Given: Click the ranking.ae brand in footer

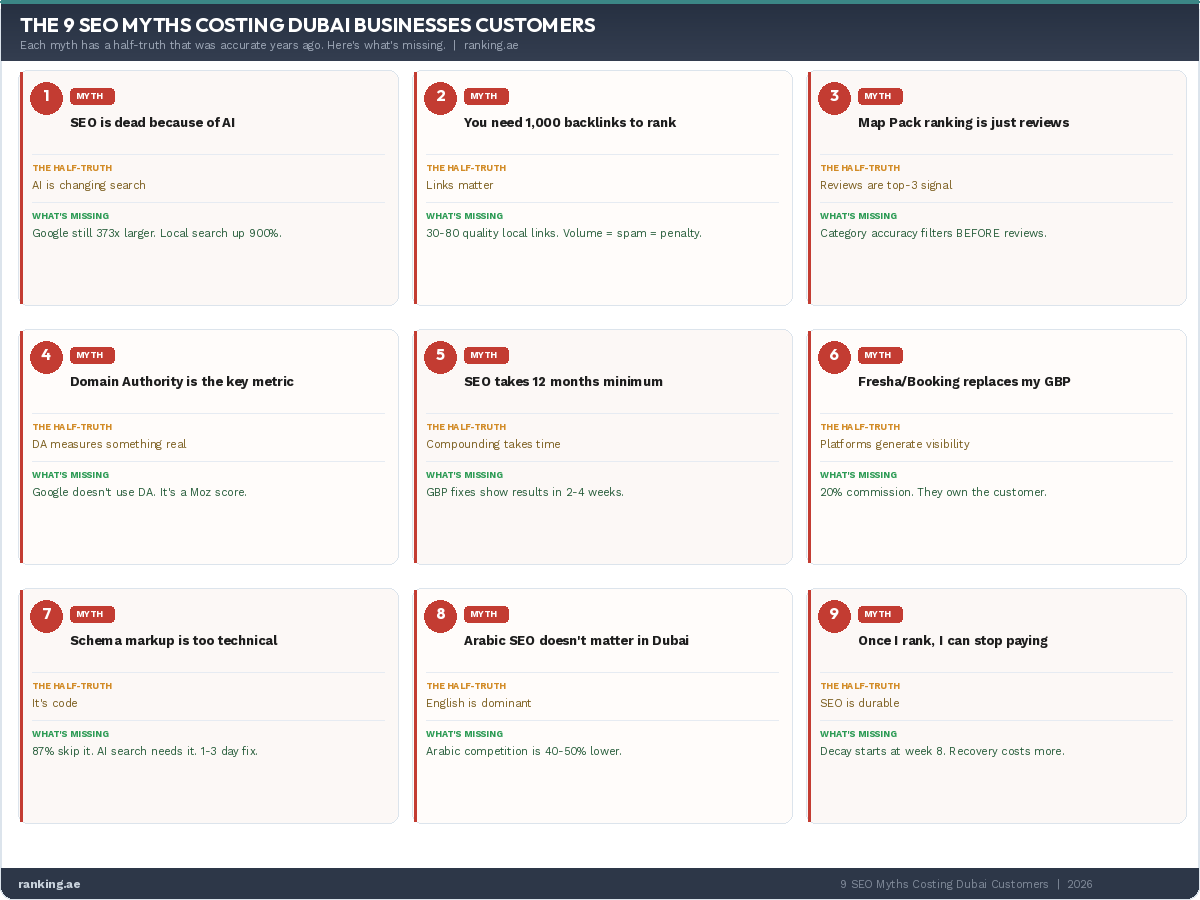Looking at the screenshot, I should [x=49, y=884].
